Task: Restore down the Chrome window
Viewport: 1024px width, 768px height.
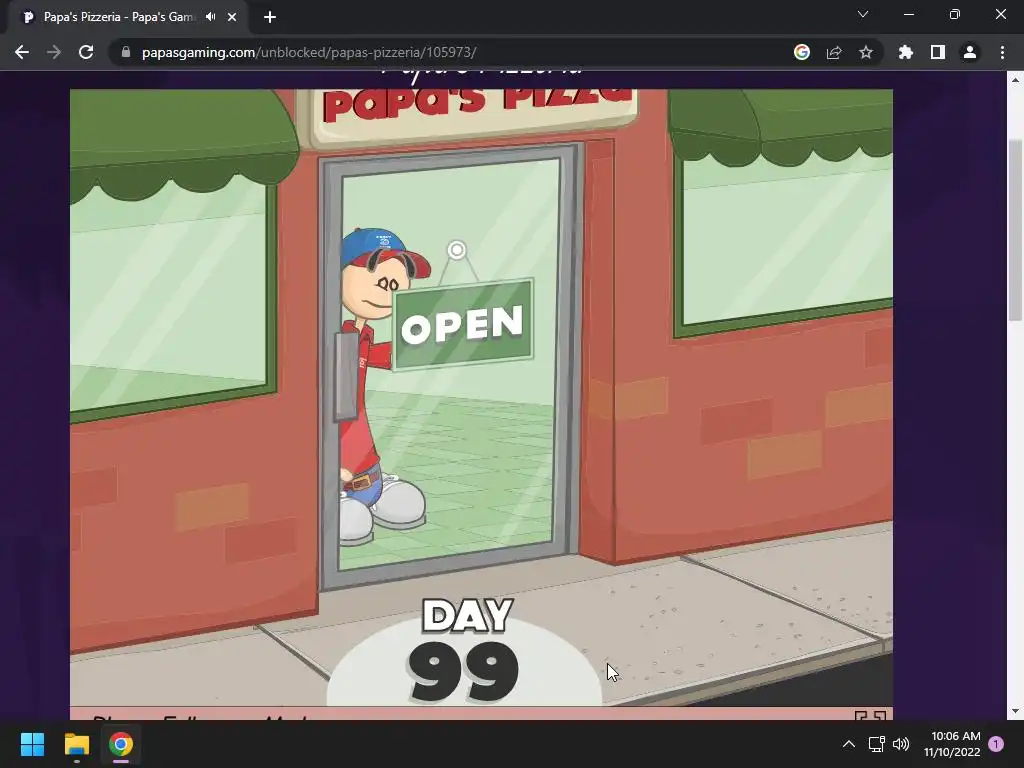Action: click(x=955, y=14)
